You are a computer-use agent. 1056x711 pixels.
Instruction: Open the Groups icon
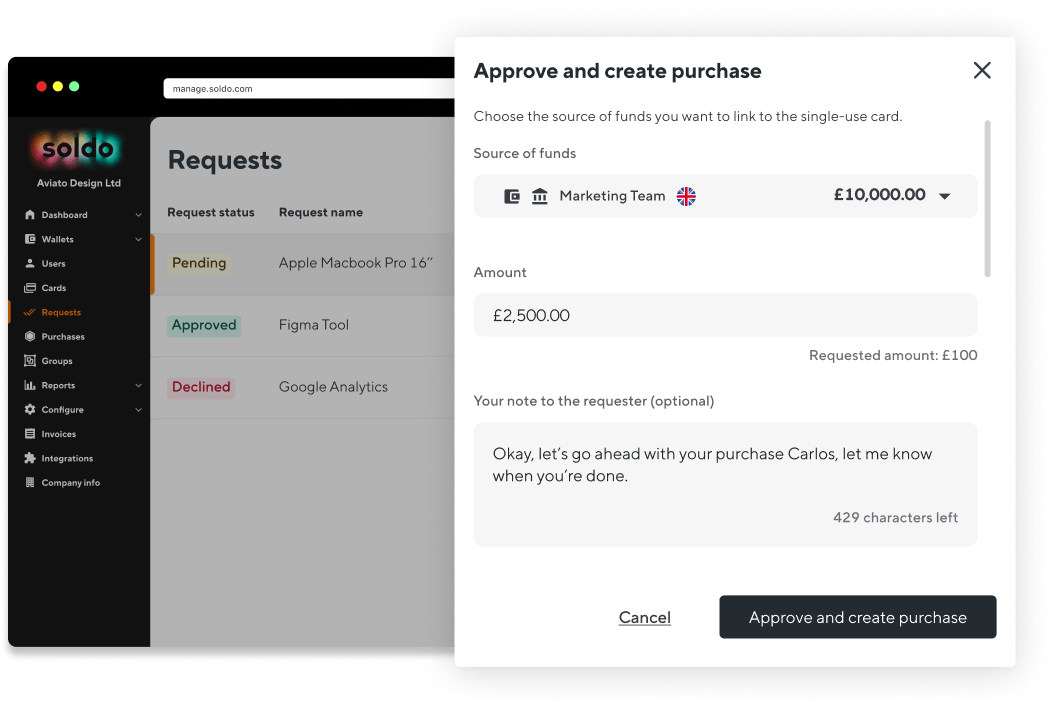30,360
